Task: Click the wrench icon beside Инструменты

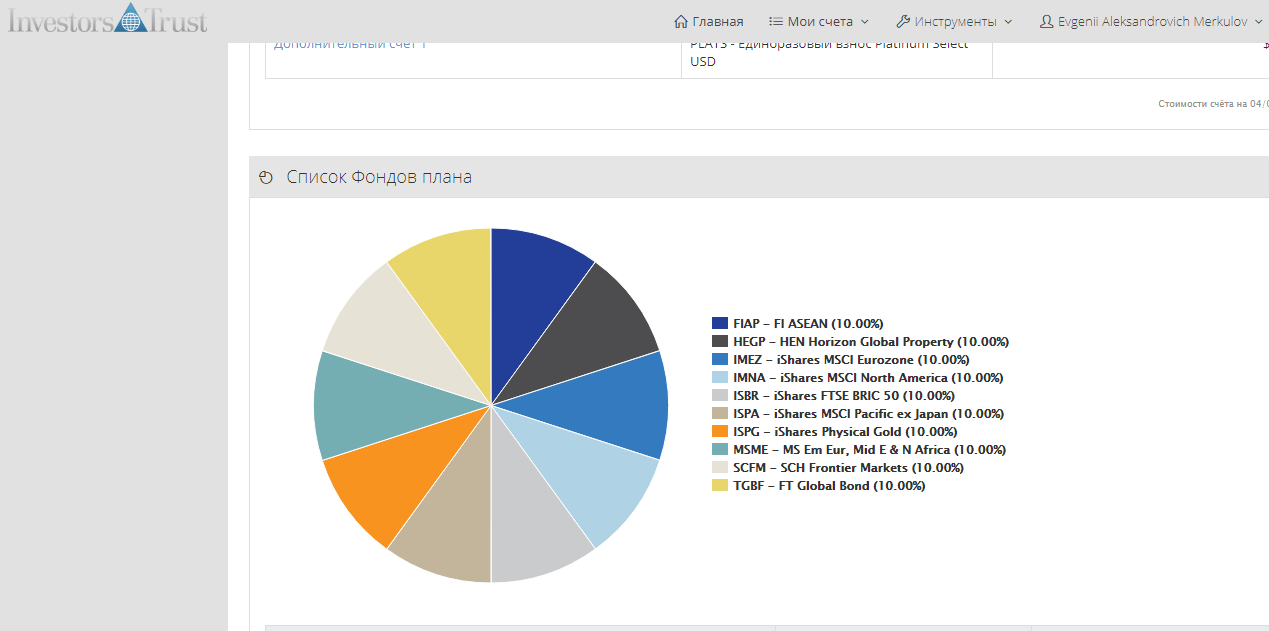Action: [903, 21]
